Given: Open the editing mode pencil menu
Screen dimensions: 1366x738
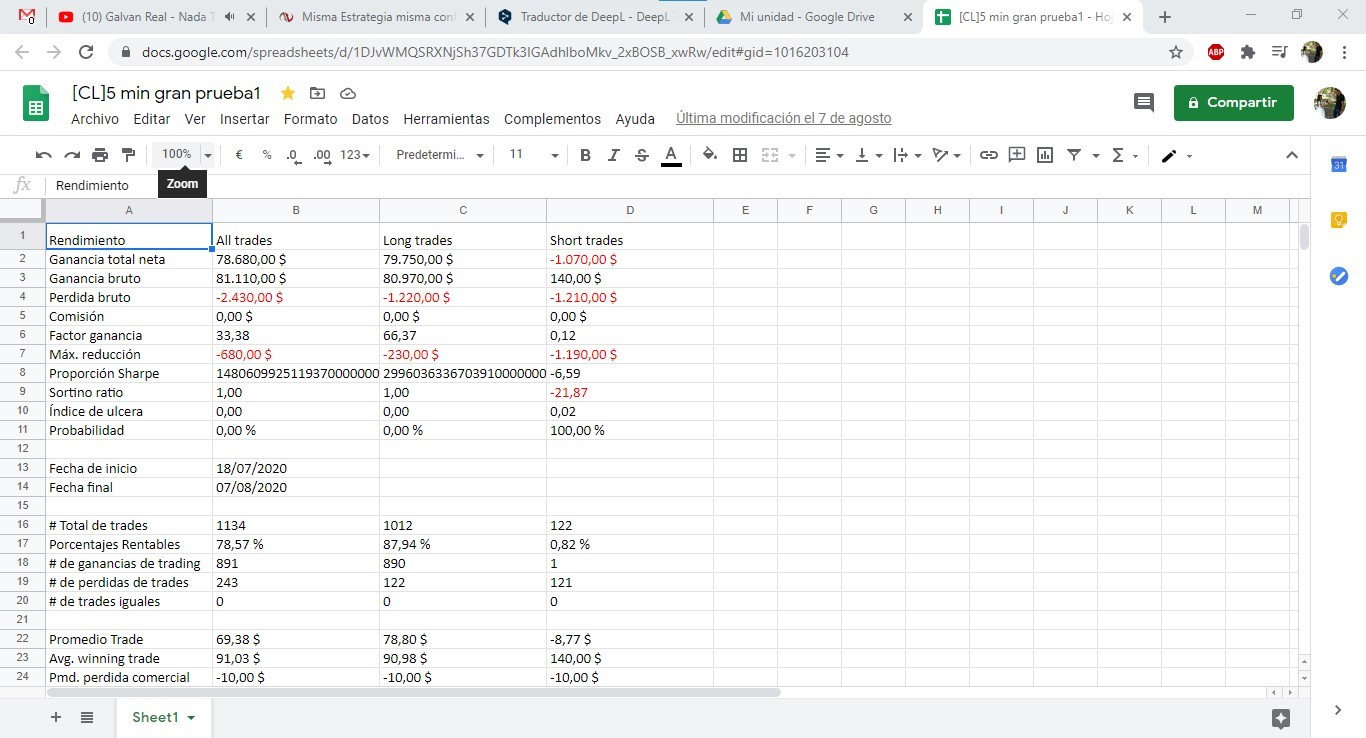Looking at the screenshot, I should (1176, 155).
